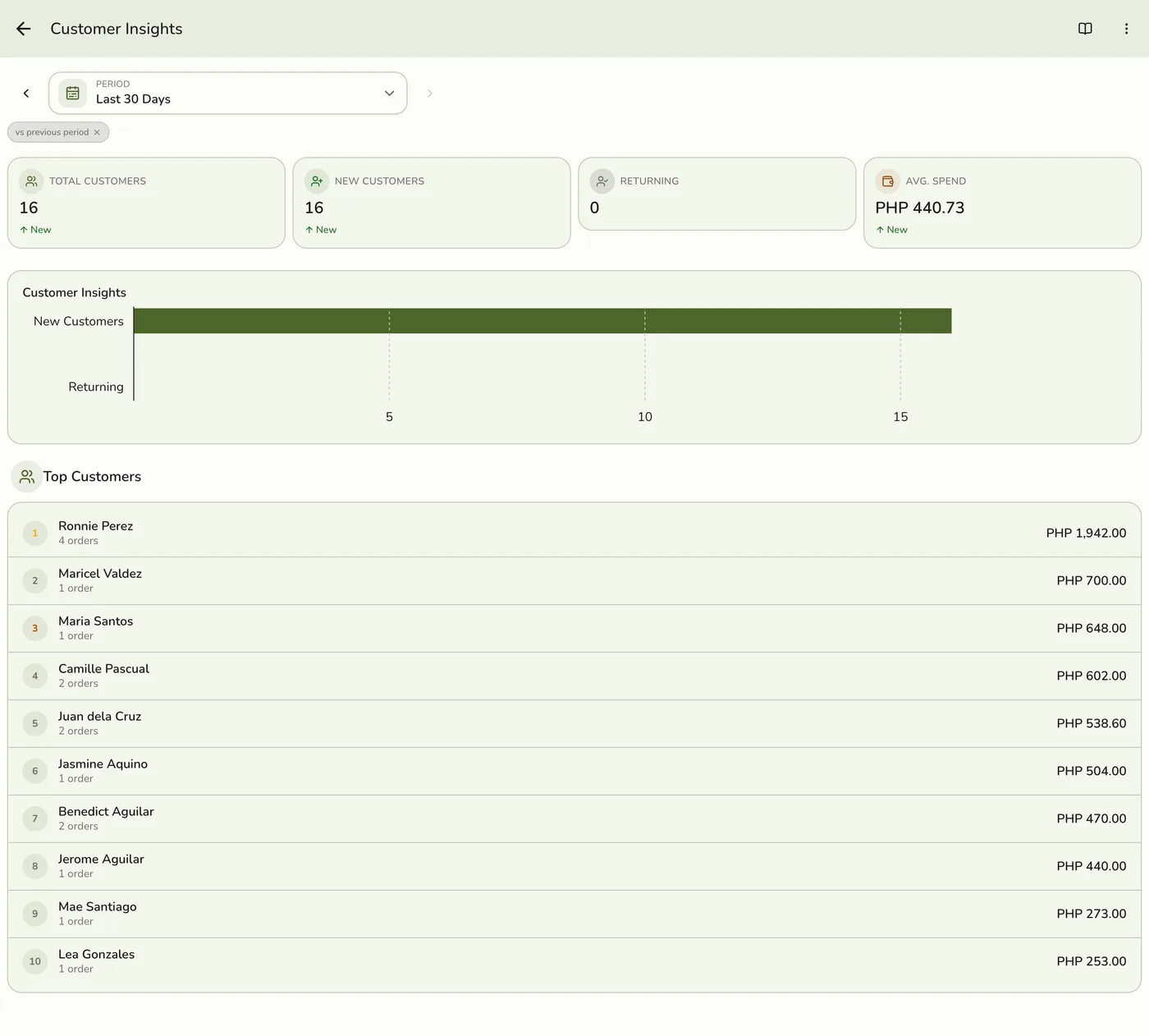Select Benedict Aguilar customer row

point(574,819)
